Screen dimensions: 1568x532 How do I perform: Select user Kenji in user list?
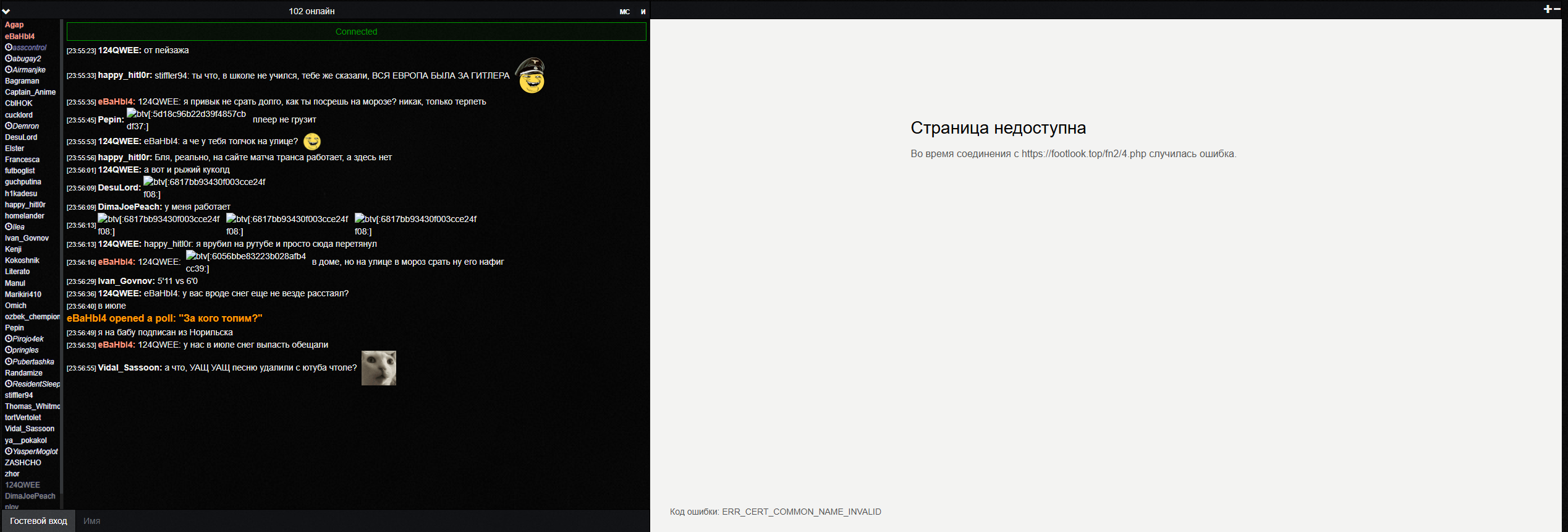click(x=13, y=249)
